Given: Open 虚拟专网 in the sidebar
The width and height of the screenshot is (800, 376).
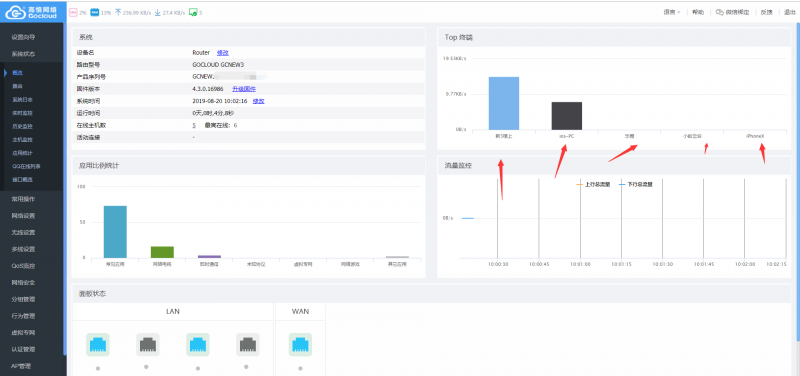Looking at the screenshot, I should (x=23, y=333).
